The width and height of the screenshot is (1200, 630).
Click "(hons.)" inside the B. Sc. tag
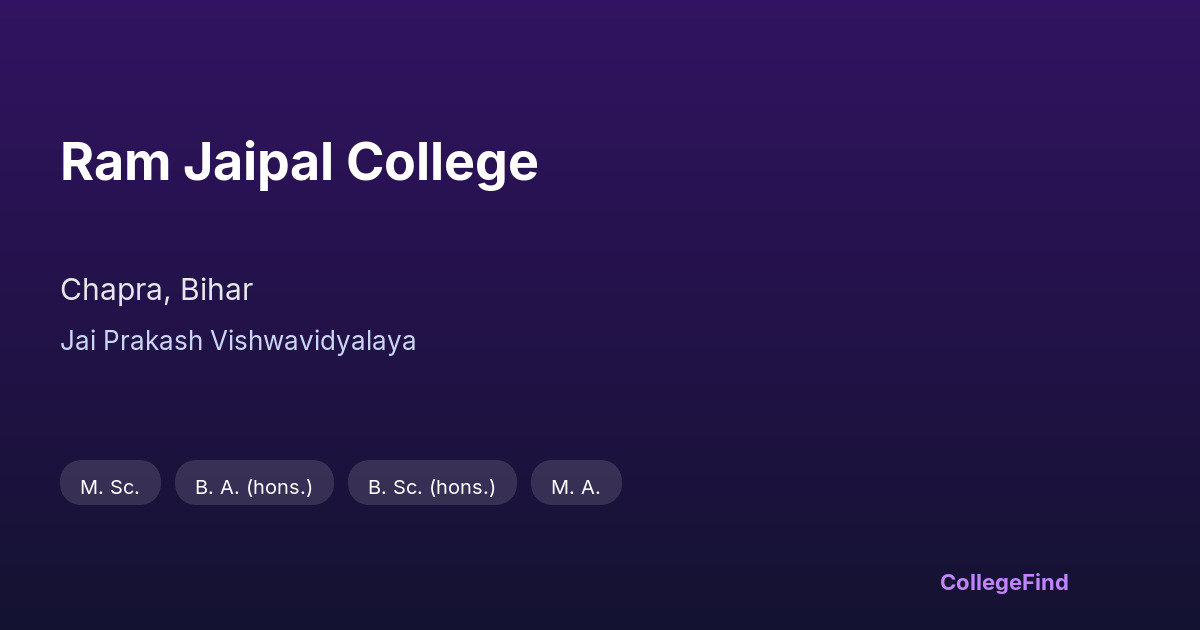point(462,487)
